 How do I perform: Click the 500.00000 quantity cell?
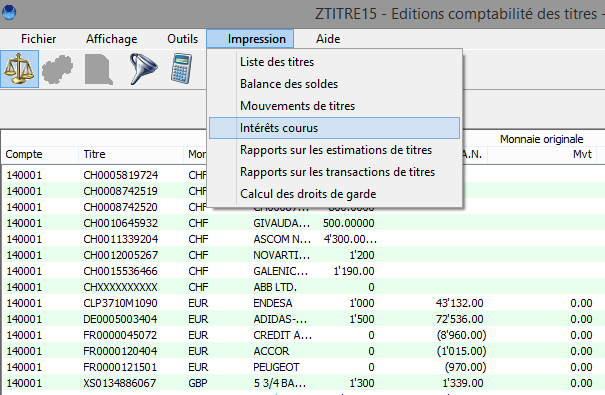tap(348, 223)
